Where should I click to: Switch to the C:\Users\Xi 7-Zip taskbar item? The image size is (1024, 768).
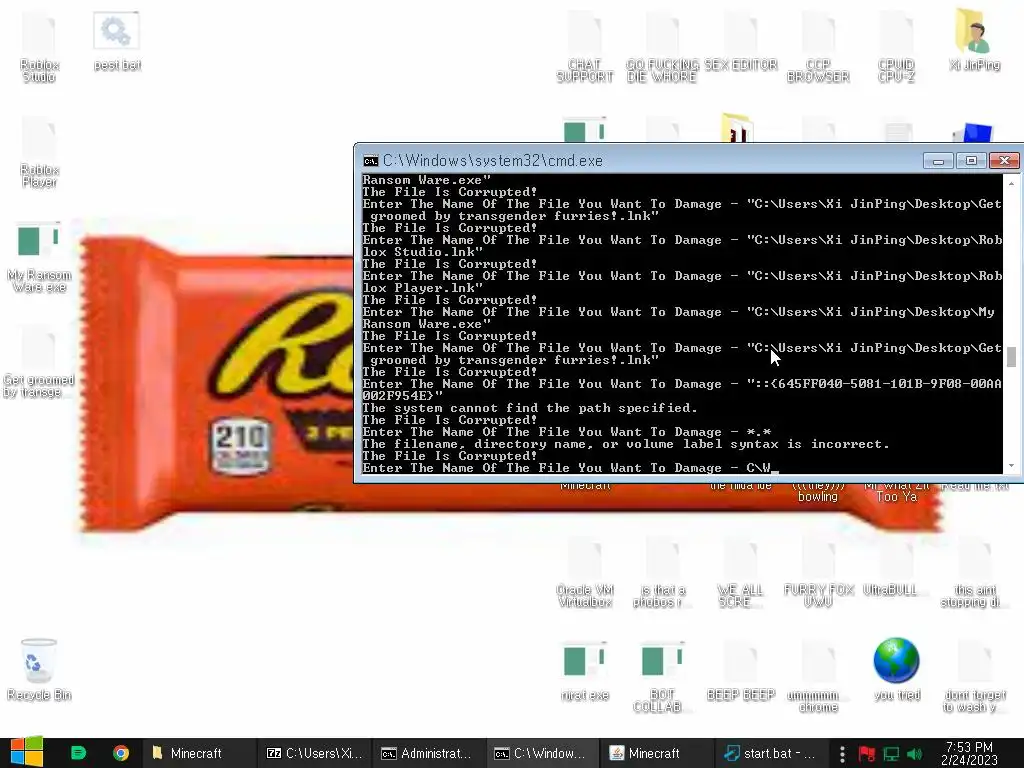pos(315,753)
